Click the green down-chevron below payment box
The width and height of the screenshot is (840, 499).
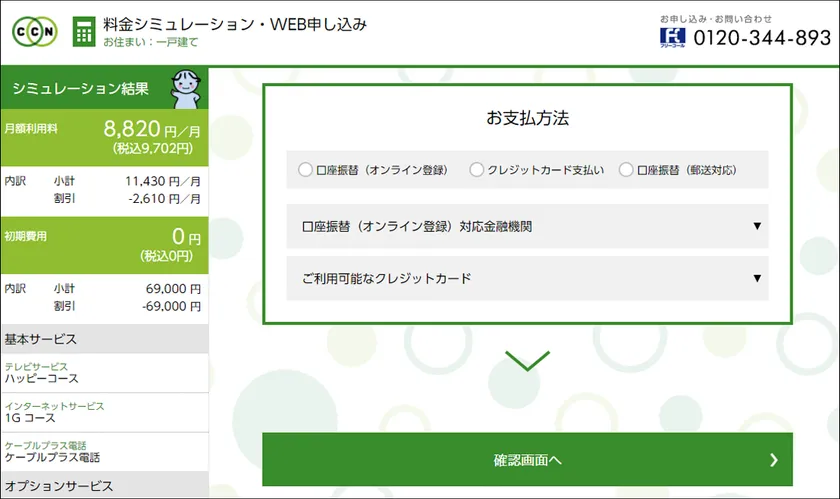[527, 361]
